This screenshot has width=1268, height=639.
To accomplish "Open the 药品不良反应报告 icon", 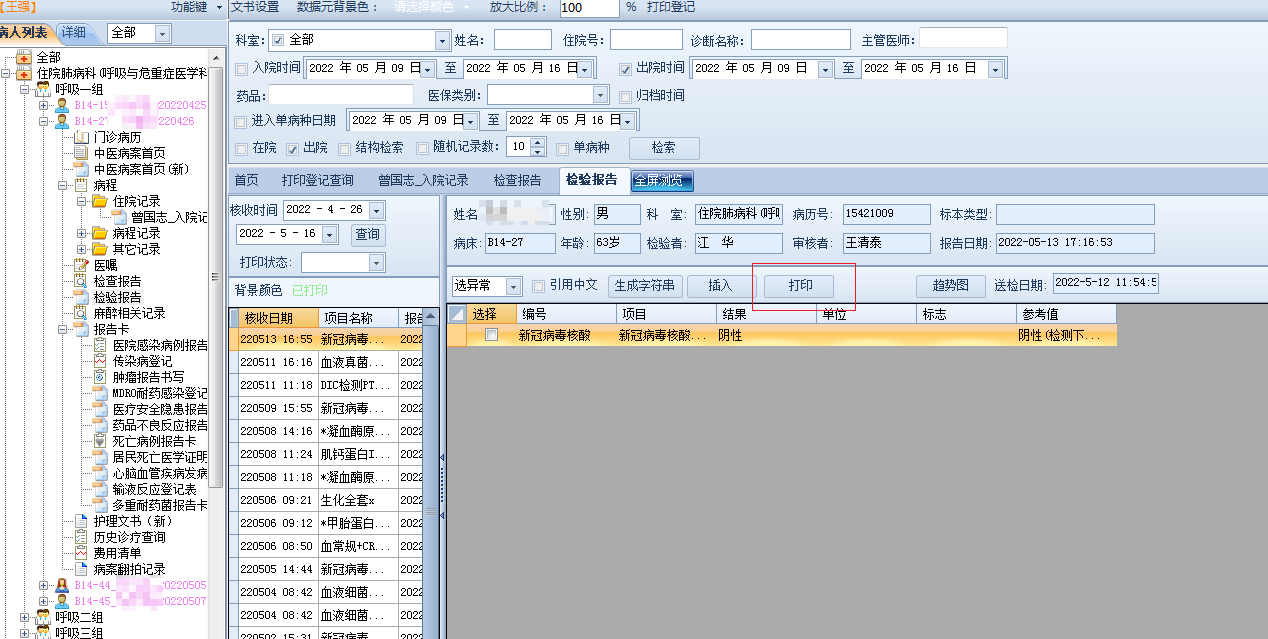I will click(100, 425).
